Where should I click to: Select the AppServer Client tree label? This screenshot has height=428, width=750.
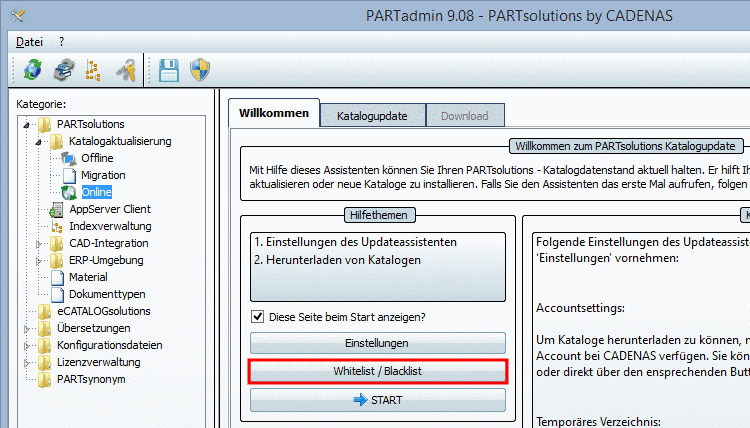pyautogui.click(x=110, y=209)
